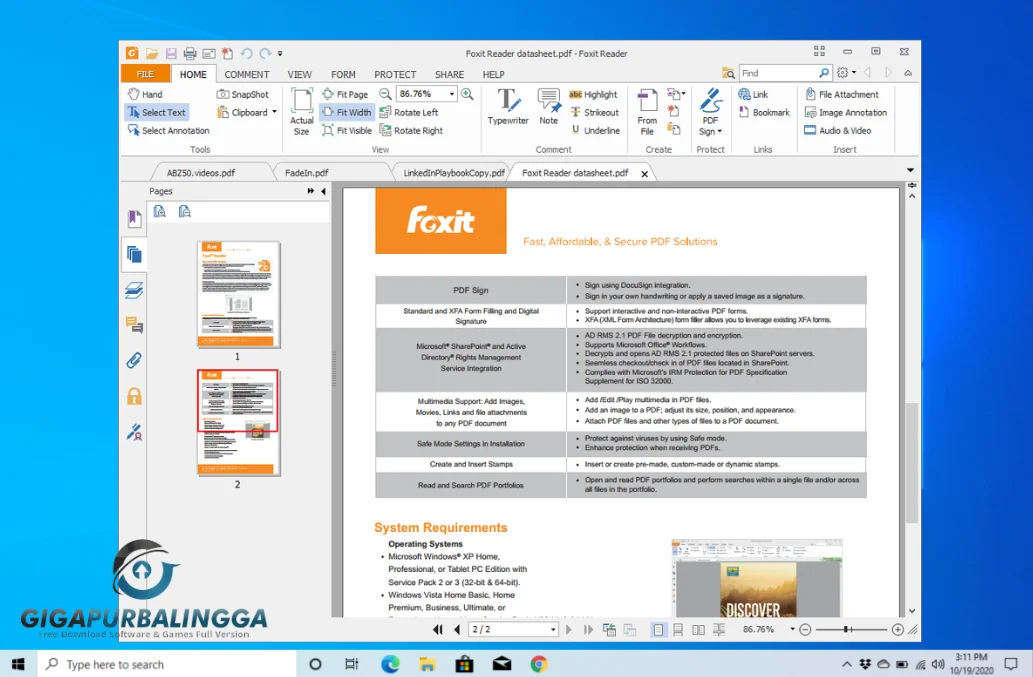Enable continuous page view in the status bar
The width and height of the screenshot is (1033, 677).
(678, 629)
